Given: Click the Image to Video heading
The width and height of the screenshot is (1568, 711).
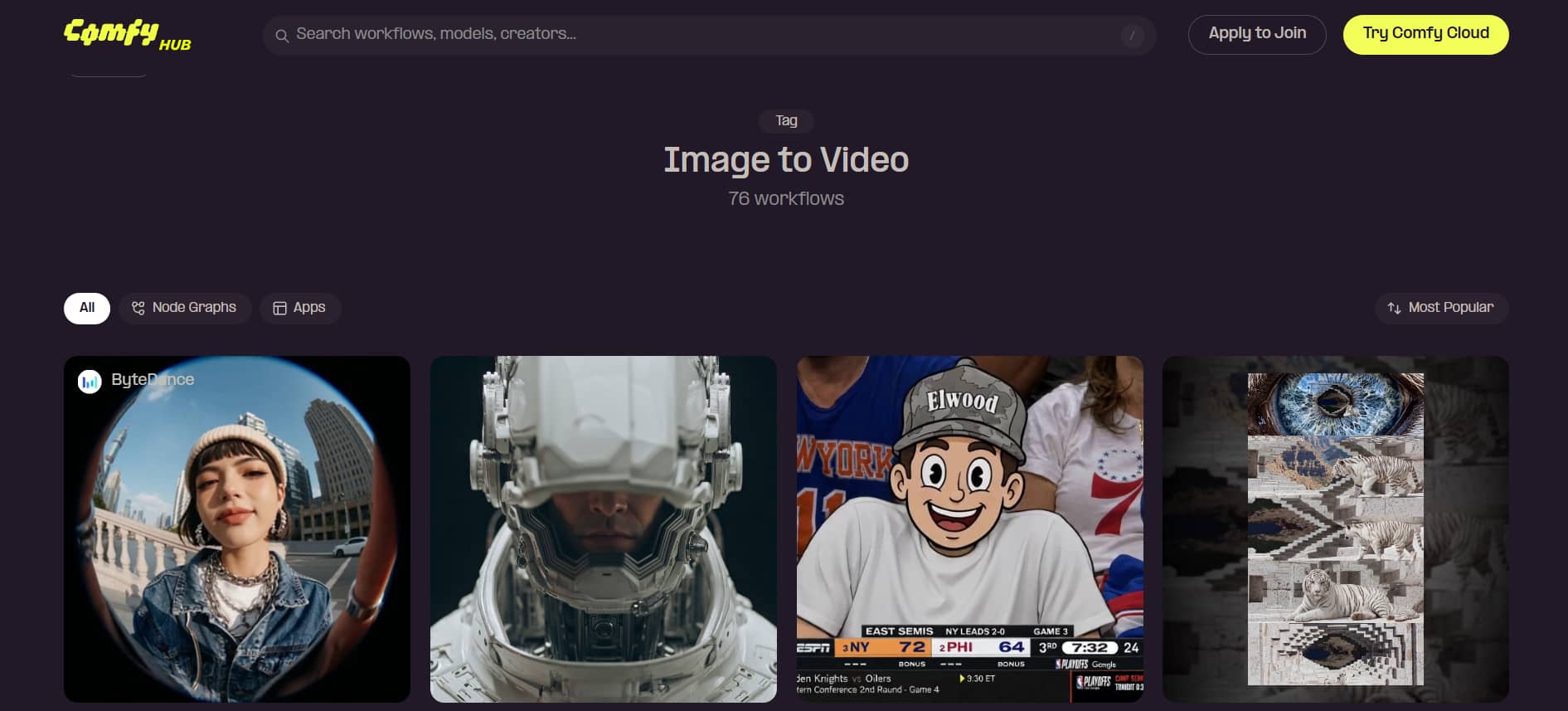Looking at the screenshot, I should click(786, 160).
